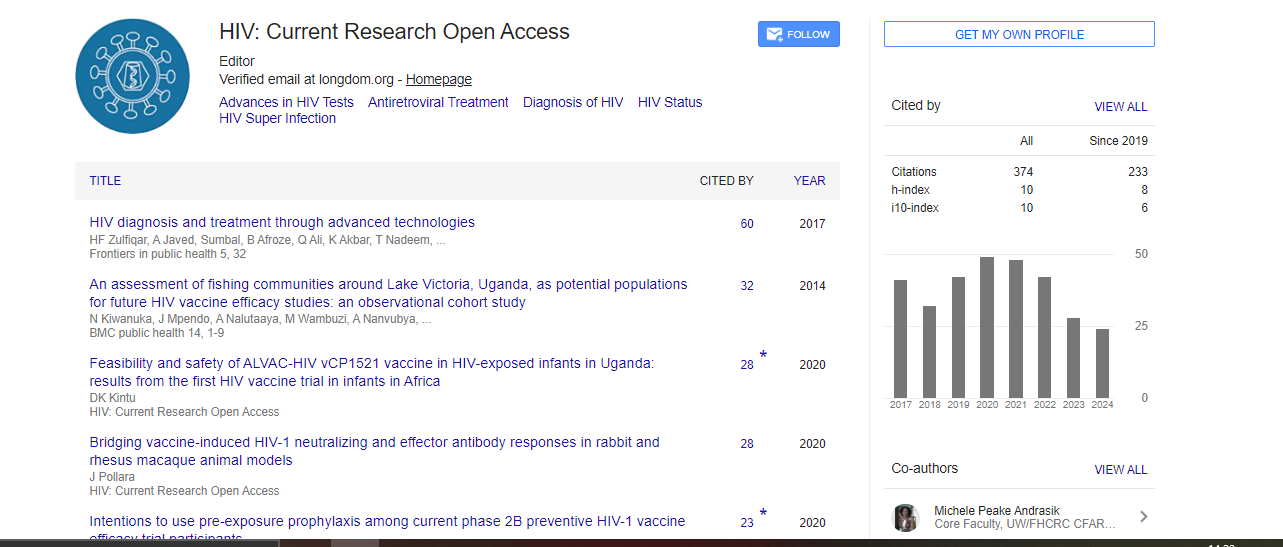Click the Get My Own Profile button
The height and width of the screenshot is (547, 1283).
tap(1019, 34)
